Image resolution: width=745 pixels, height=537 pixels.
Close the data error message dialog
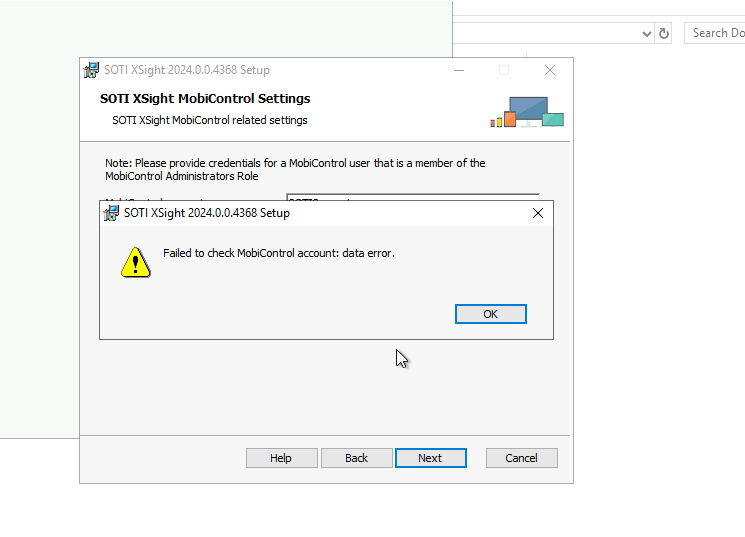point(538,213)
